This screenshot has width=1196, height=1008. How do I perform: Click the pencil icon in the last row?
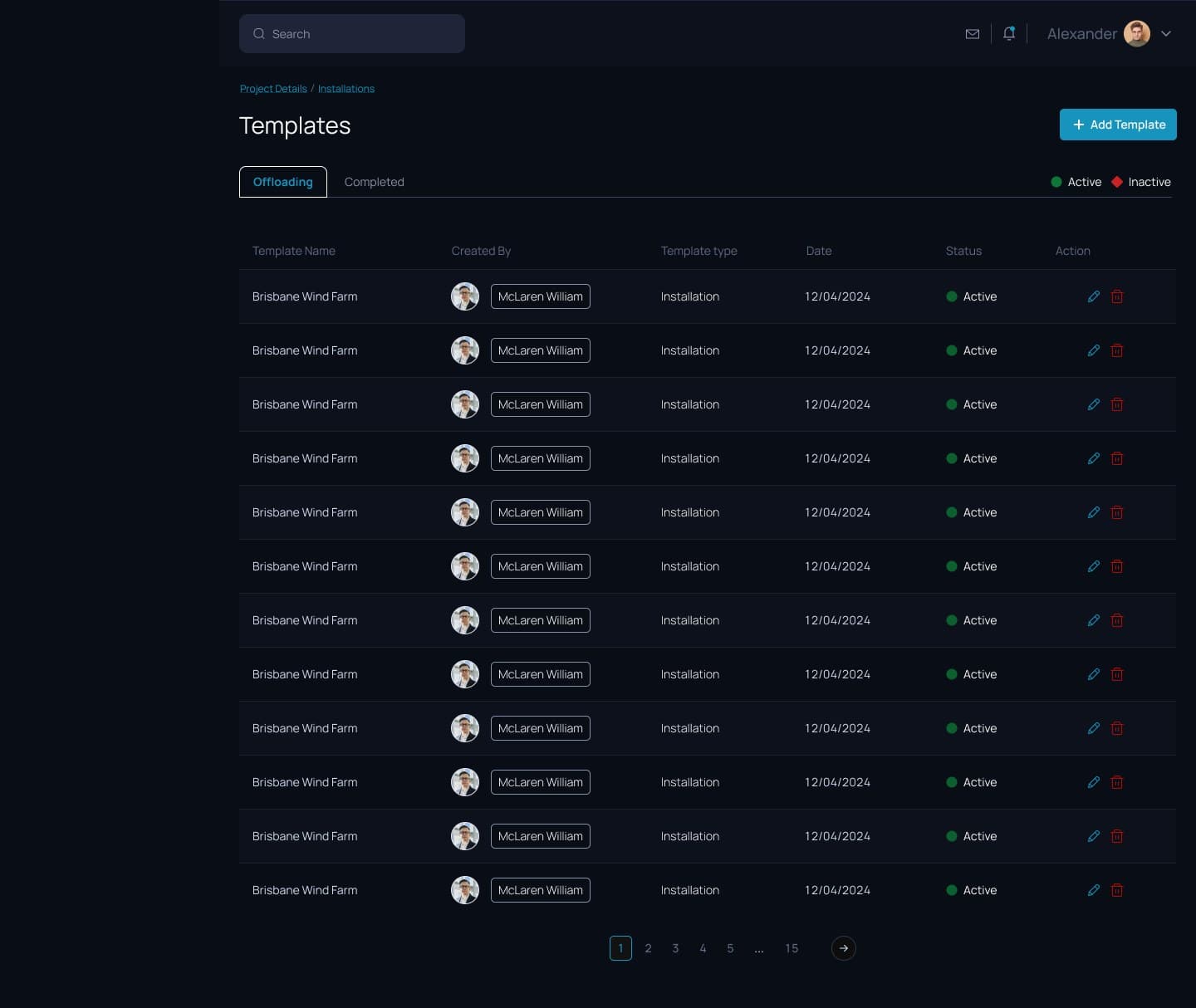coord(1094,890)
